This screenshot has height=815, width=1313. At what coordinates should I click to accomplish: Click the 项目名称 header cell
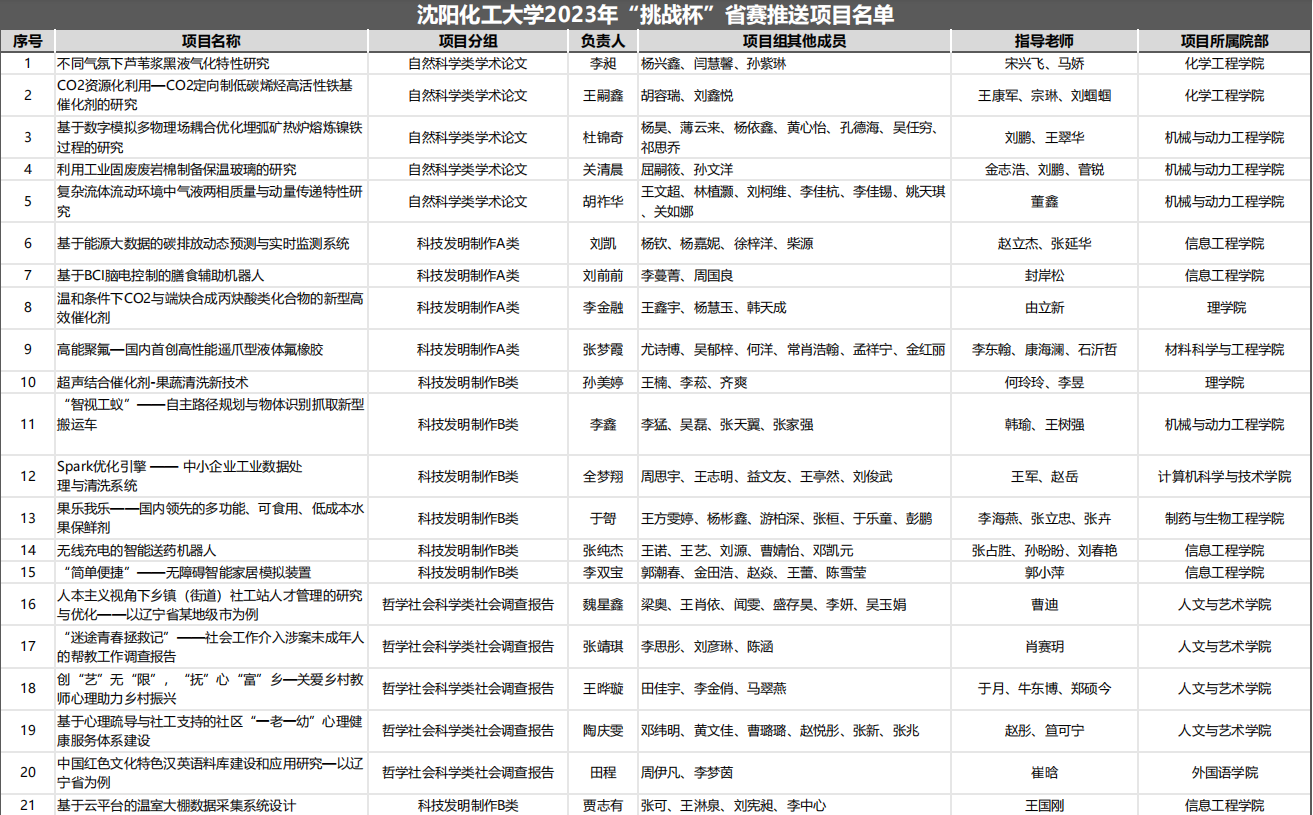tap(211, 41)
